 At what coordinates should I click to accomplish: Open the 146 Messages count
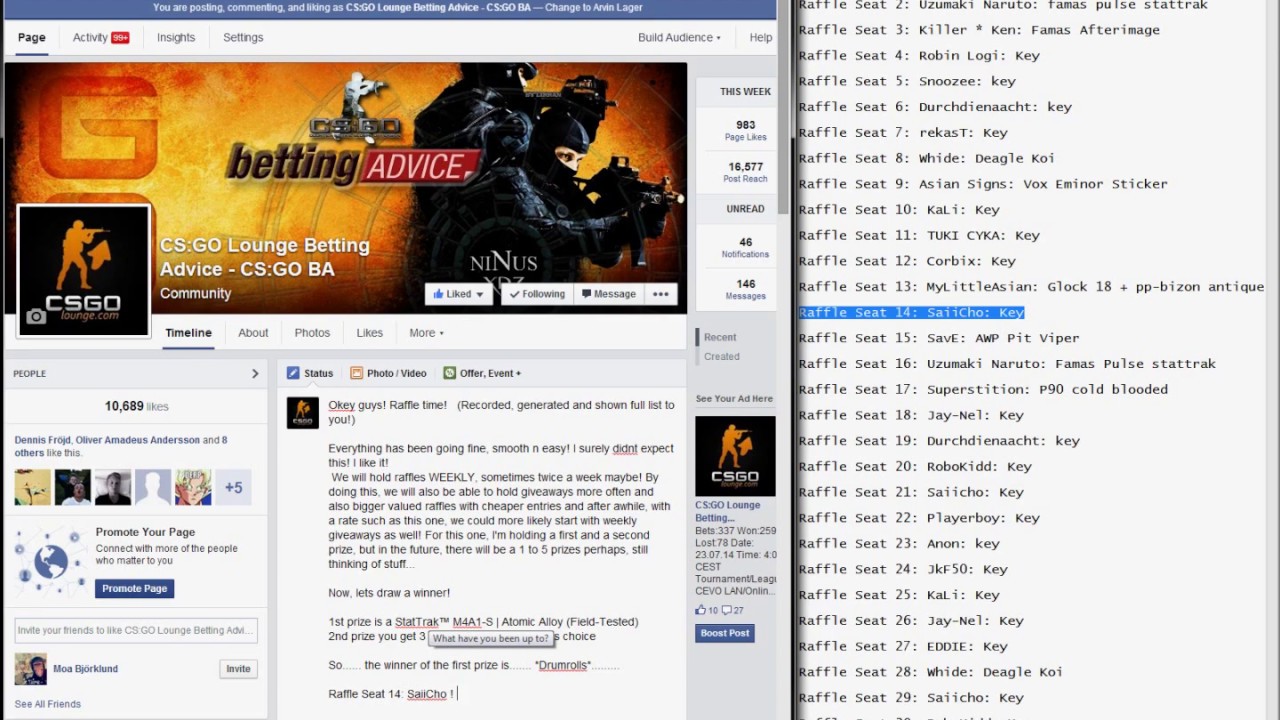745,289
